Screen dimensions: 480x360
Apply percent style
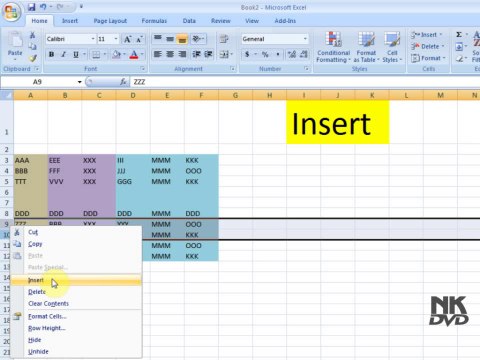click(265, 54)
